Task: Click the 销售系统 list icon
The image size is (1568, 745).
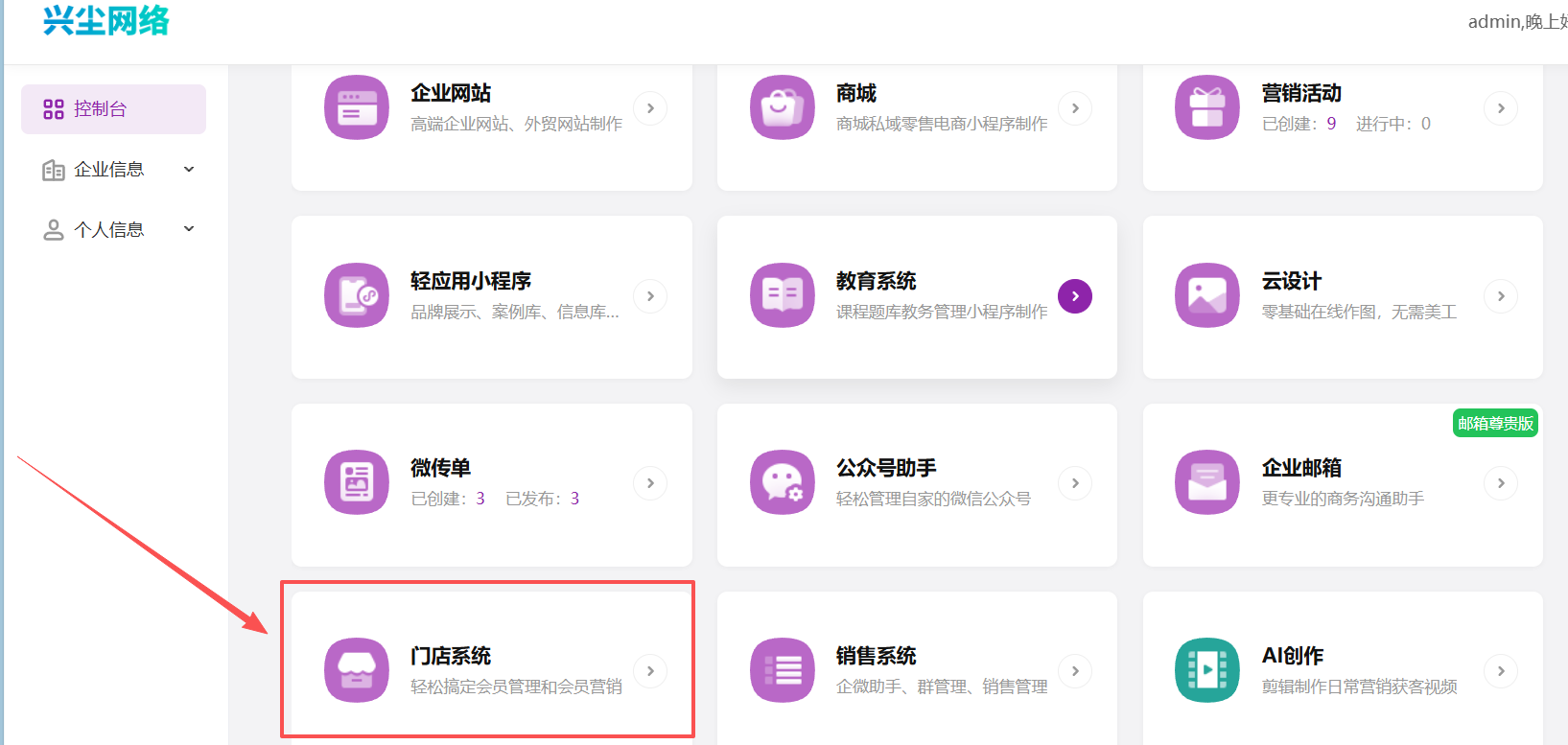Action: pyautogui.click(x=783, y=670)
